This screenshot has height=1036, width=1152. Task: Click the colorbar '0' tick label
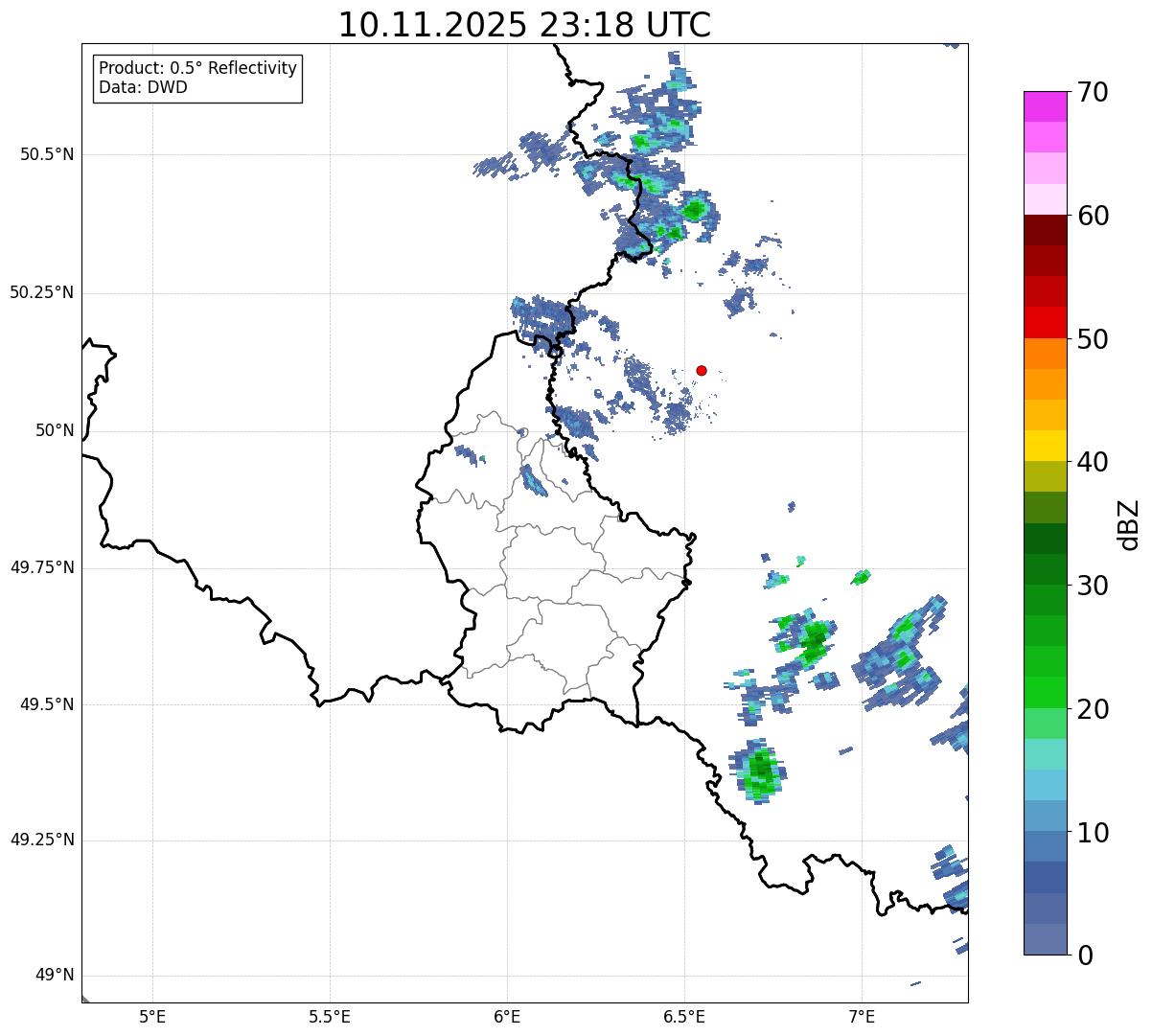1085,956
